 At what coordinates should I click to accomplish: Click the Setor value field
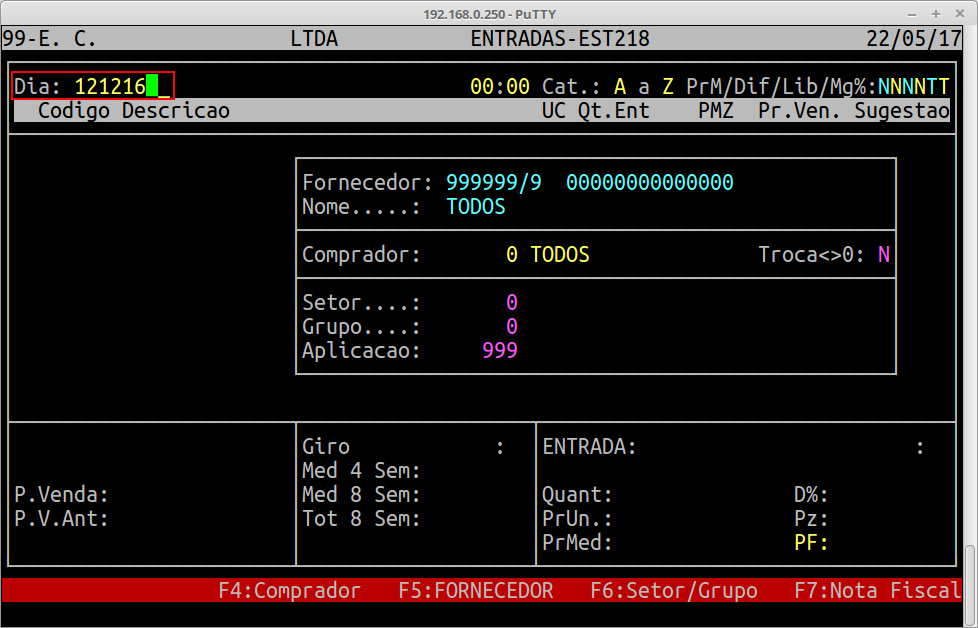(511, 303)
